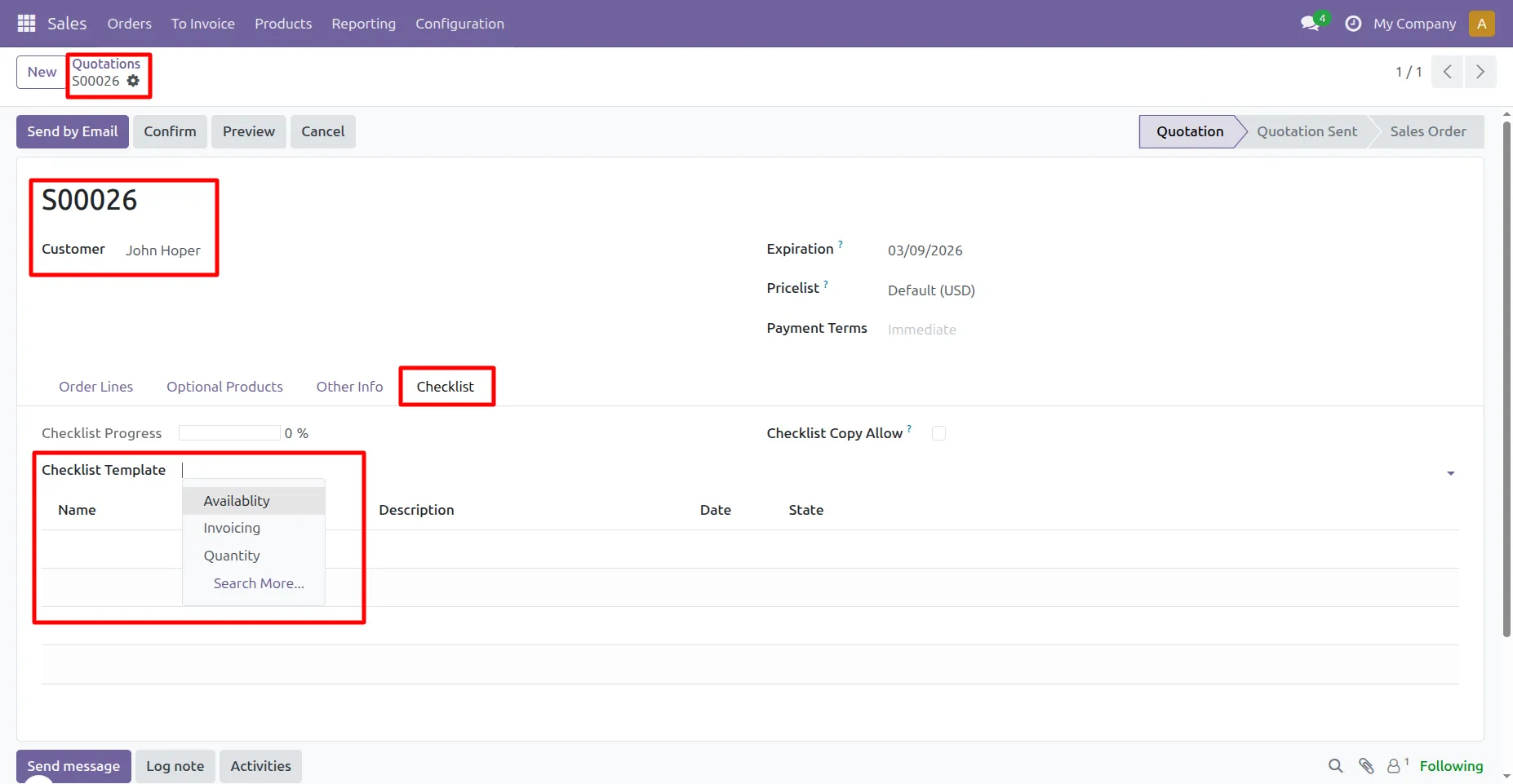Click the Following button

pyautogui.click(x=1450, y=765)
